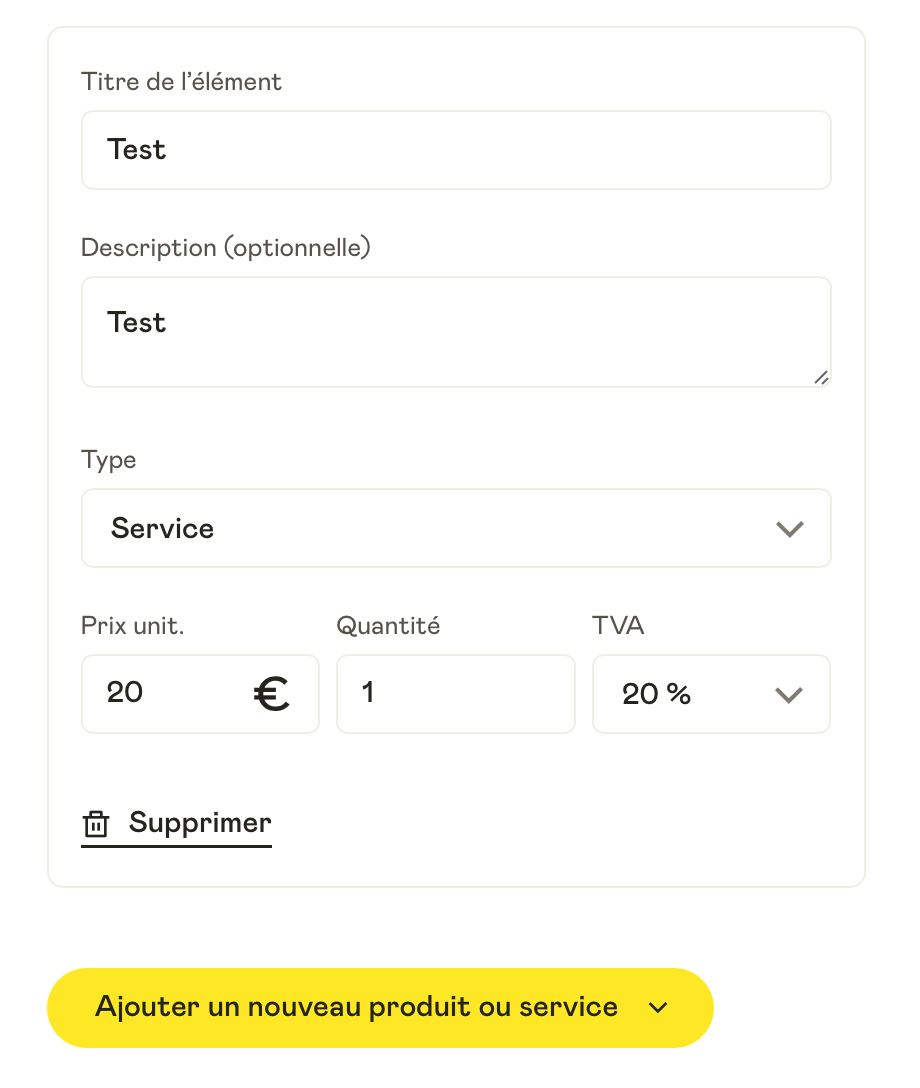920x1088 pixels.
Task: Click the description textarea resize handle
Action: pyautogui.click(x=821, y=377)
